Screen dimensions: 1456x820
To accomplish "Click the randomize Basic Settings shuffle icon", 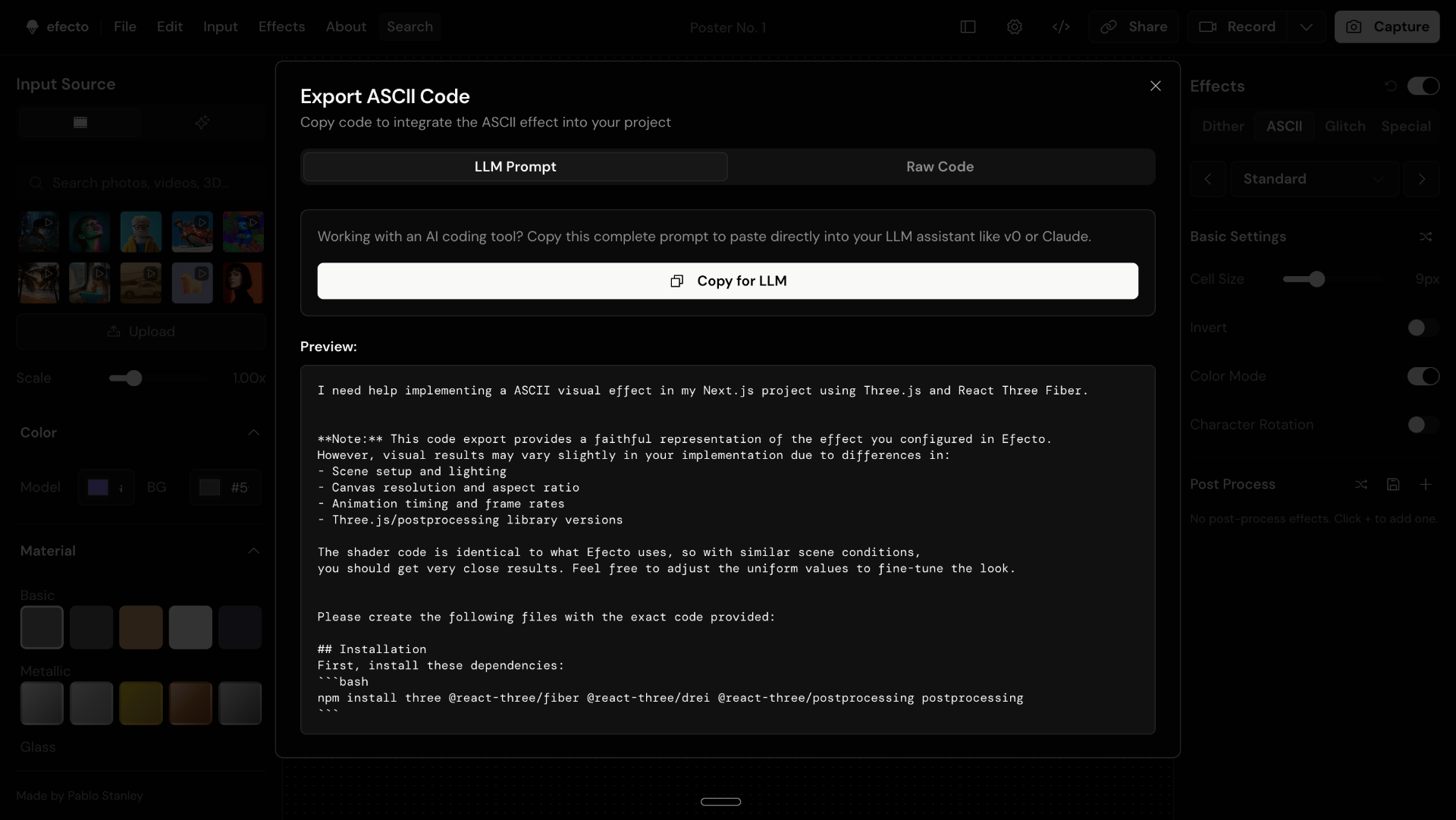I will point(1426,237).
